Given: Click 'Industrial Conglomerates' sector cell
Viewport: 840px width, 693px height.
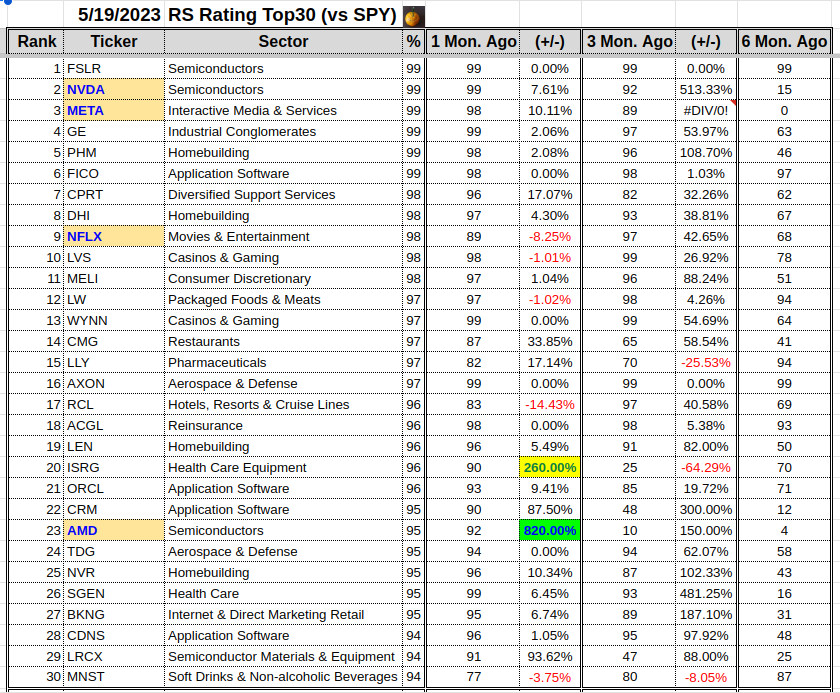Looking at the screenshot, I should [x=283, y=131].
